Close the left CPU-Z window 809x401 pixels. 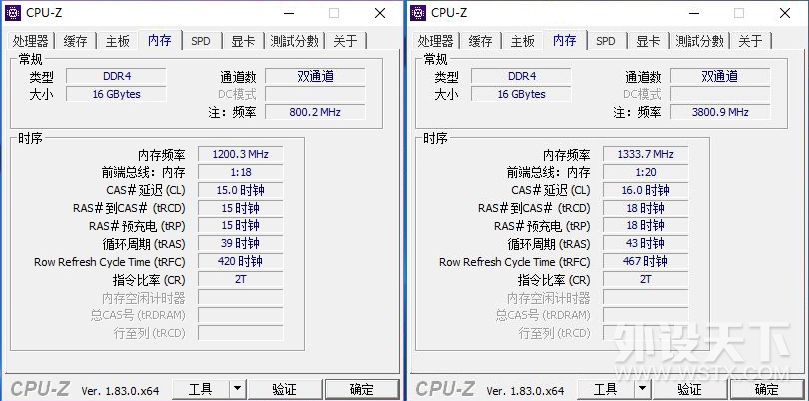(380, 13)
